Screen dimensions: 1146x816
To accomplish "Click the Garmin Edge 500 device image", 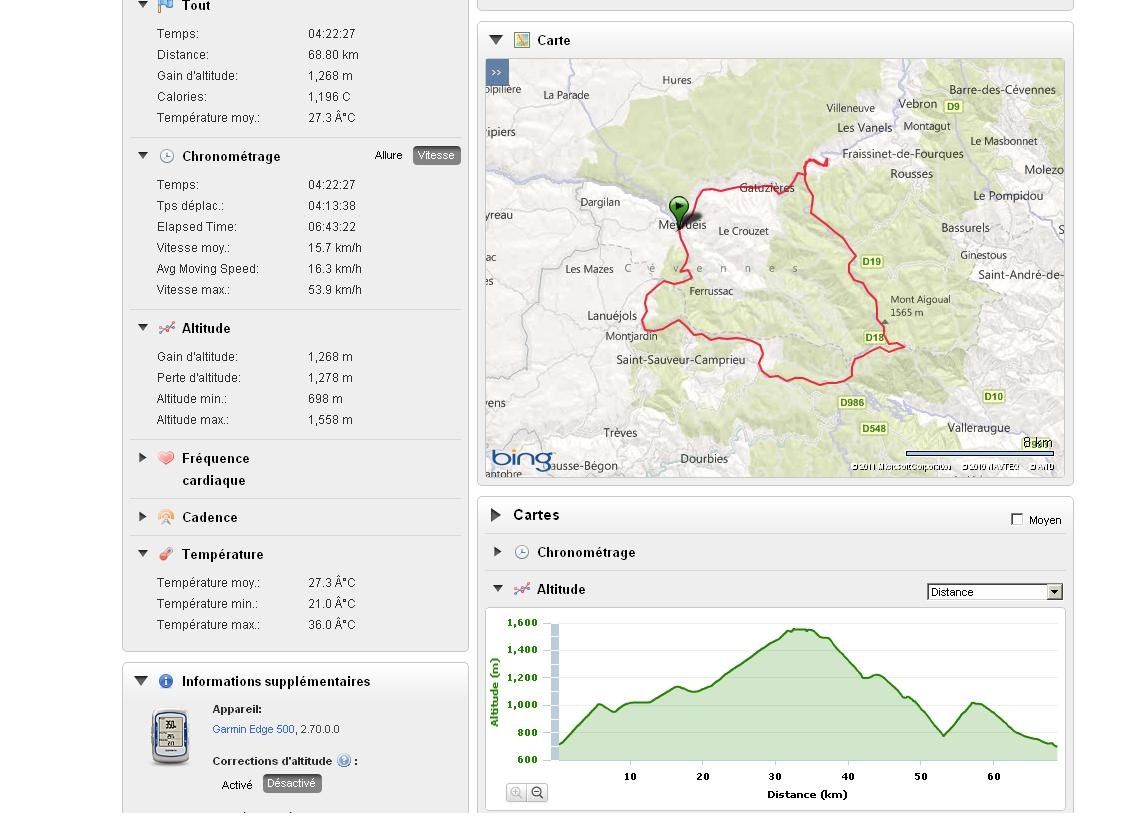I will click(170, 737).
